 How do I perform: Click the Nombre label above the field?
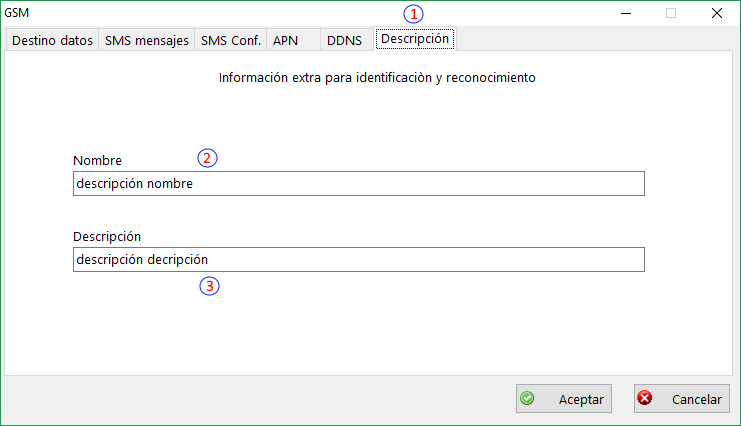click(x=97, y=160)
